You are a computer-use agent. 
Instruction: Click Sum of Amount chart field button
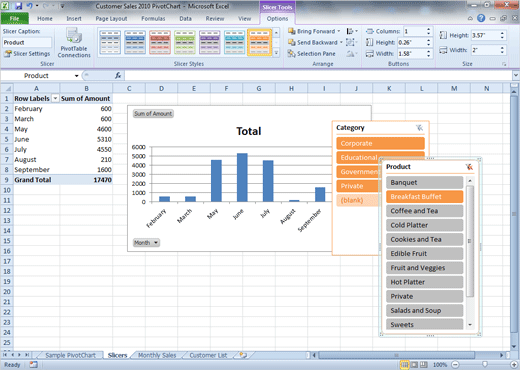[x=153, y=114]
